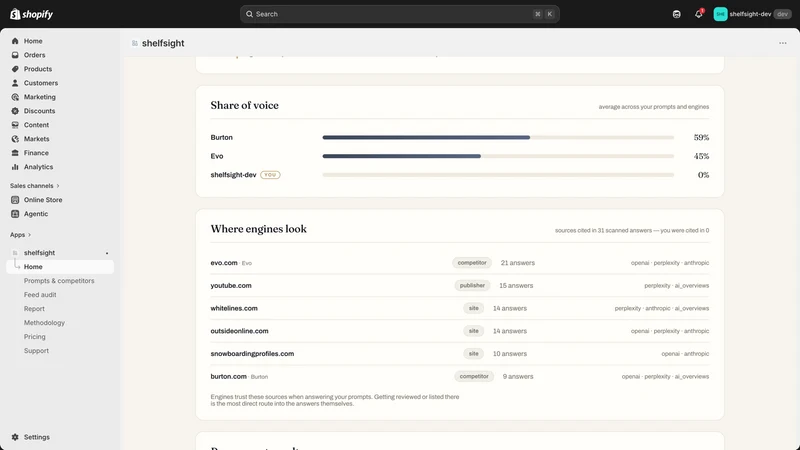Viewport: 800px width, 450px height.
Task: Open the Sidekick assistant icon in top bar
Action: pos(677,14)
